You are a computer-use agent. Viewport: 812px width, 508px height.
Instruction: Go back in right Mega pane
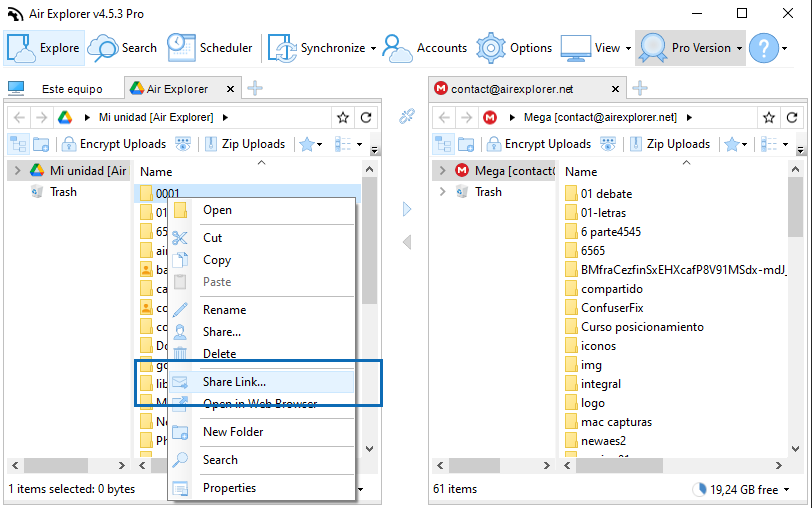[444, 118]
